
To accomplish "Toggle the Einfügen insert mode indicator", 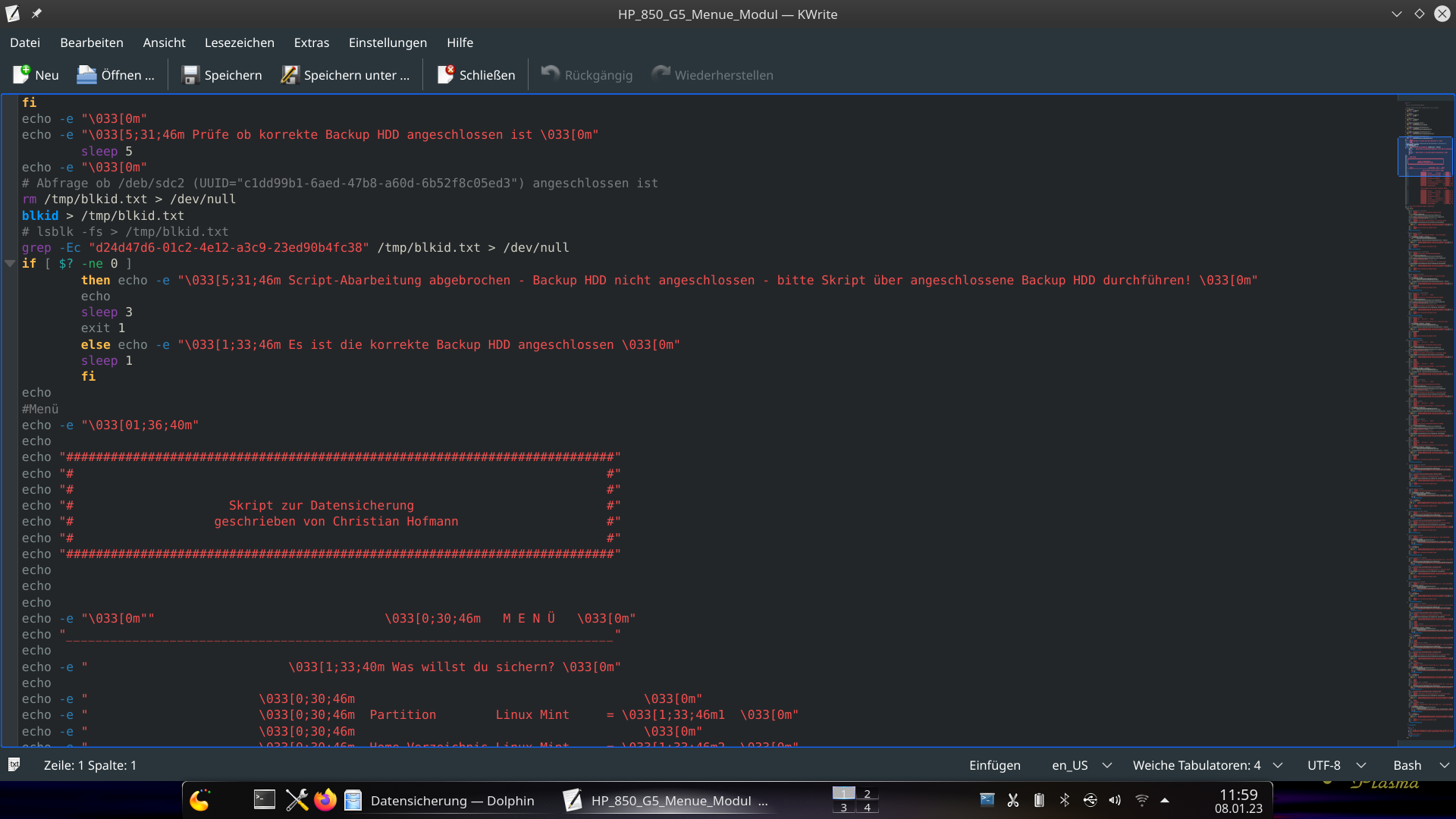I will point(994,765).
